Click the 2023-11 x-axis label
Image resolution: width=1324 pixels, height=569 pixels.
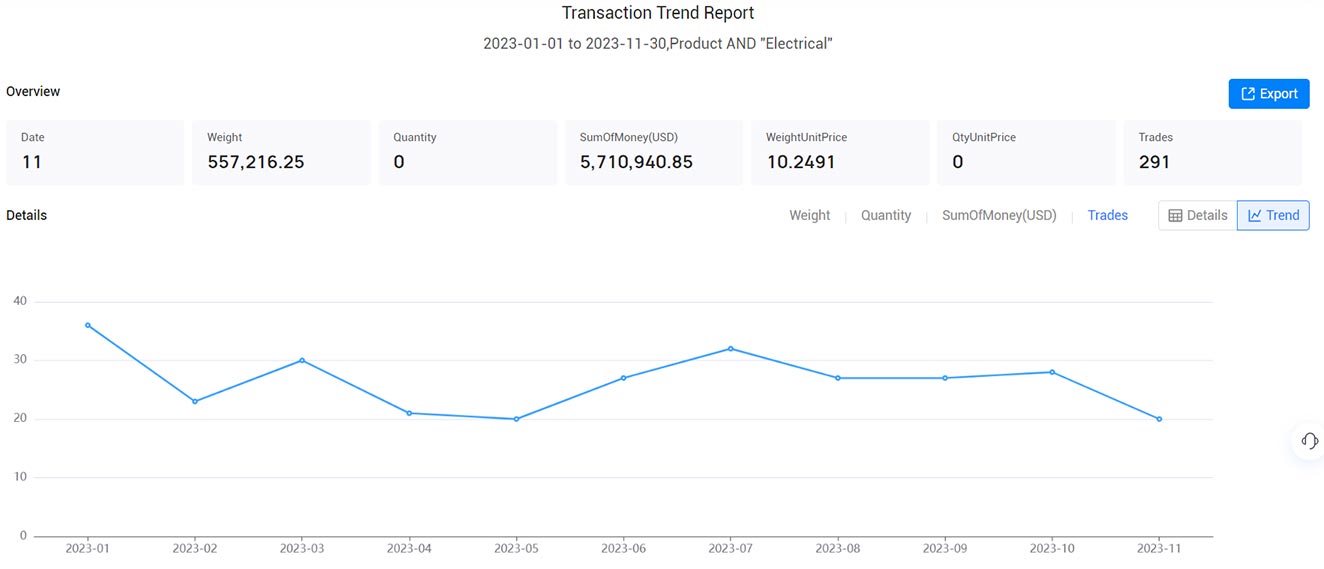coord(1159,548)
